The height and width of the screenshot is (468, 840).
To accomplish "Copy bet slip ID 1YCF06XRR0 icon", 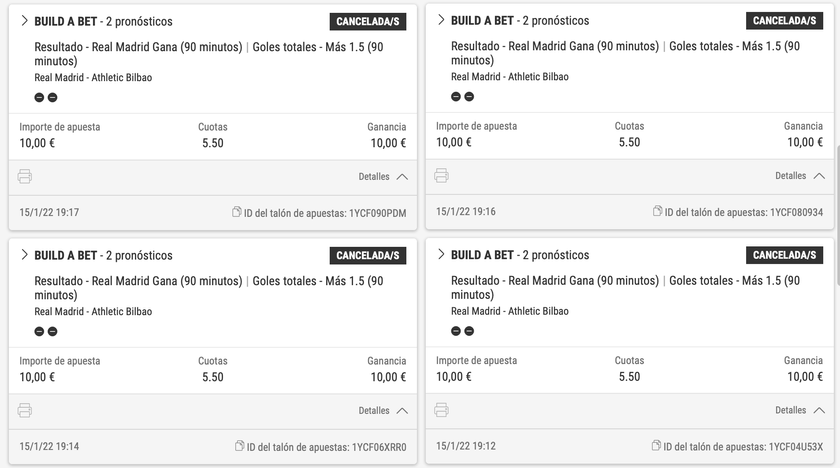I will coord(239,446).
